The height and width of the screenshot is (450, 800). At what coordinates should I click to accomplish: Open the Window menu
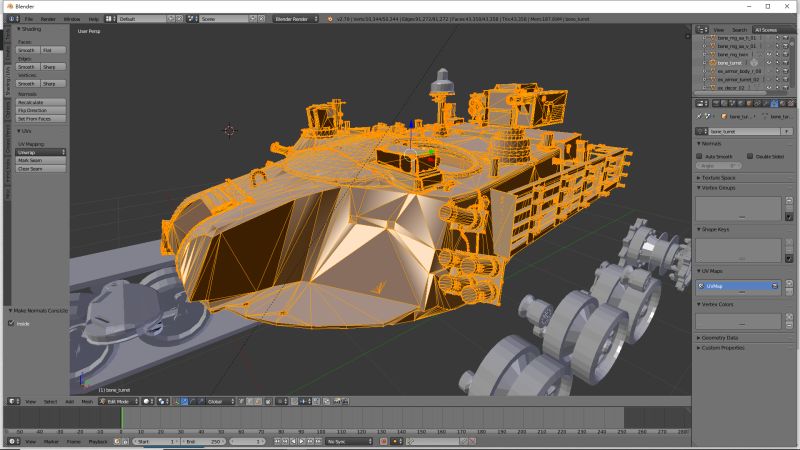point(72,19)
